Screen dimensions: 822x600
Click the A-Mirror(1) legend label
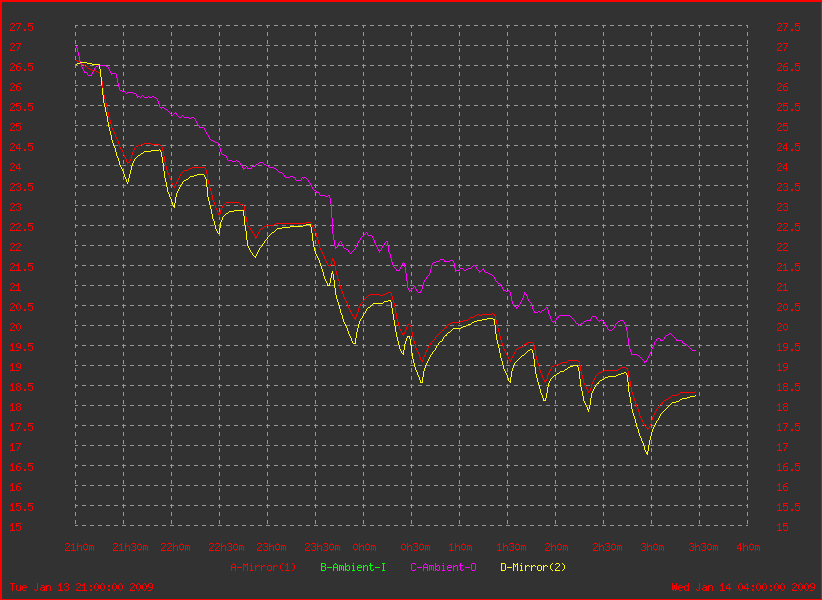263,567
